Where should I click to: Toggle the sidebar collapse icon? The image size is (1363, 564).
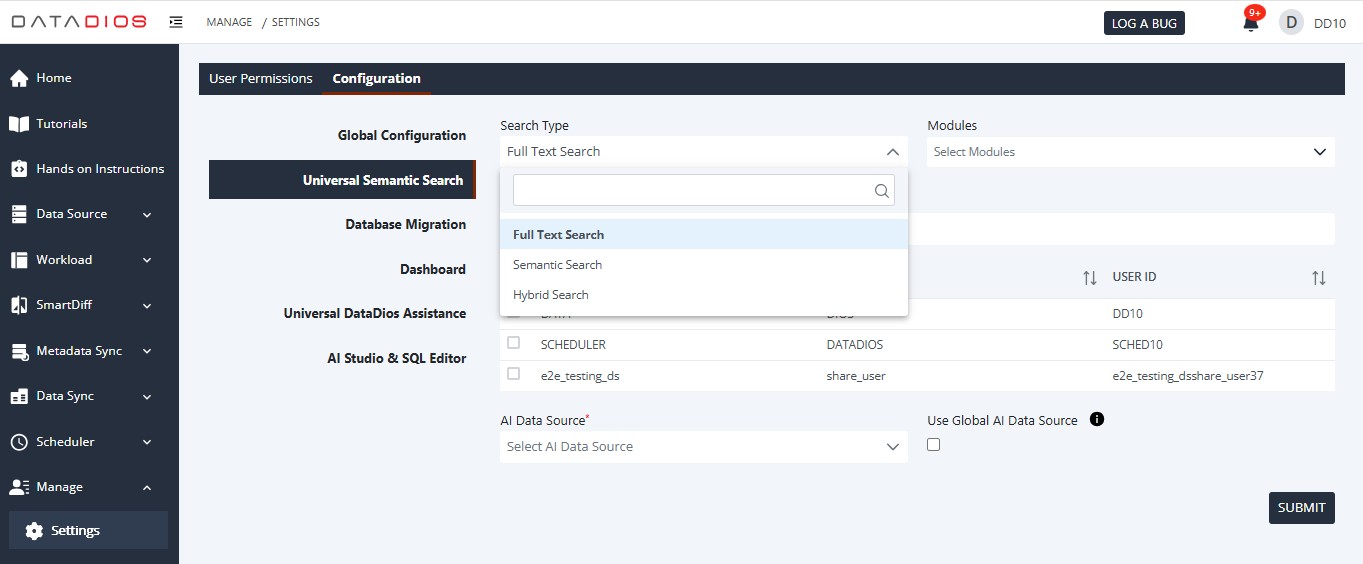point(176,22)
